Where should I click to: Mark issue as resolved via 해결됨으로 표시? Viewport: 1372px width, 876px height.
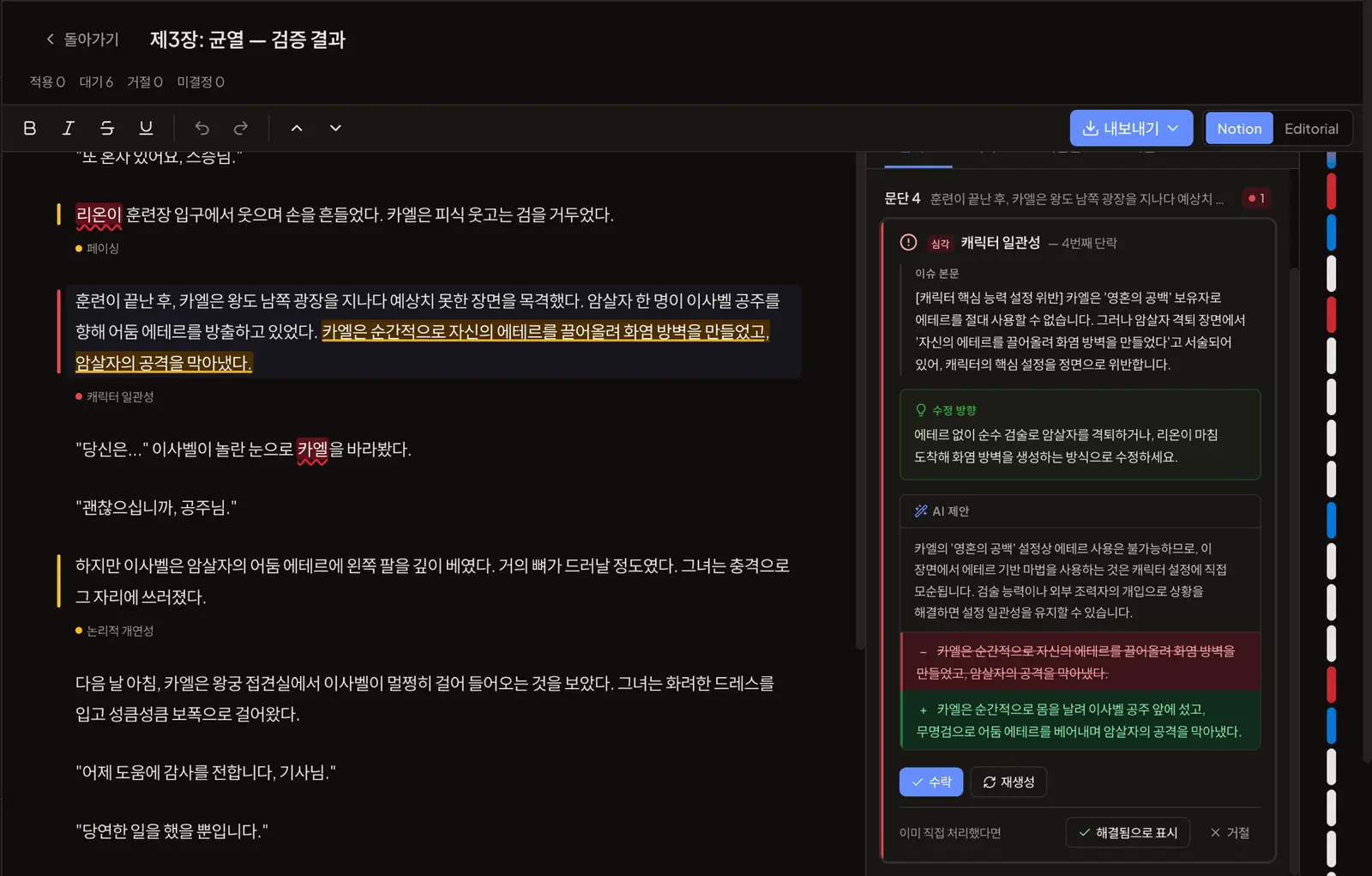[1128, 832]
